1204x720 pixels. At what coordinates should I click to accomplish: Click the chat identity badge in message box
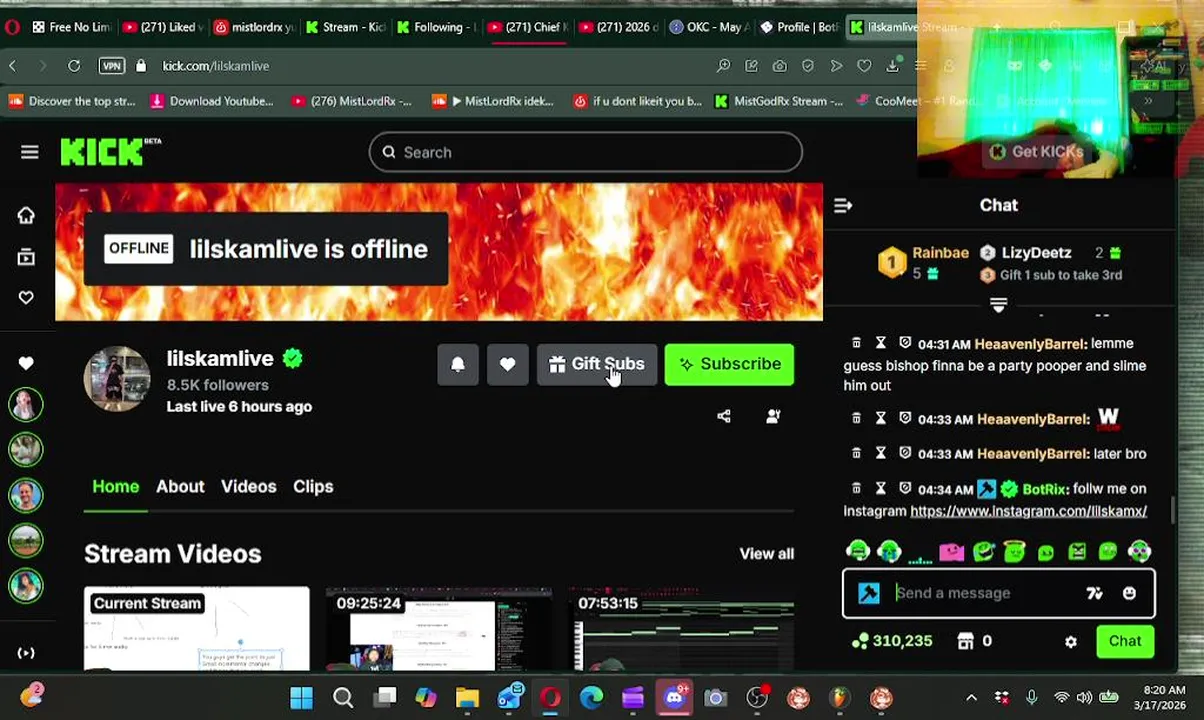(x=869, y=593)
